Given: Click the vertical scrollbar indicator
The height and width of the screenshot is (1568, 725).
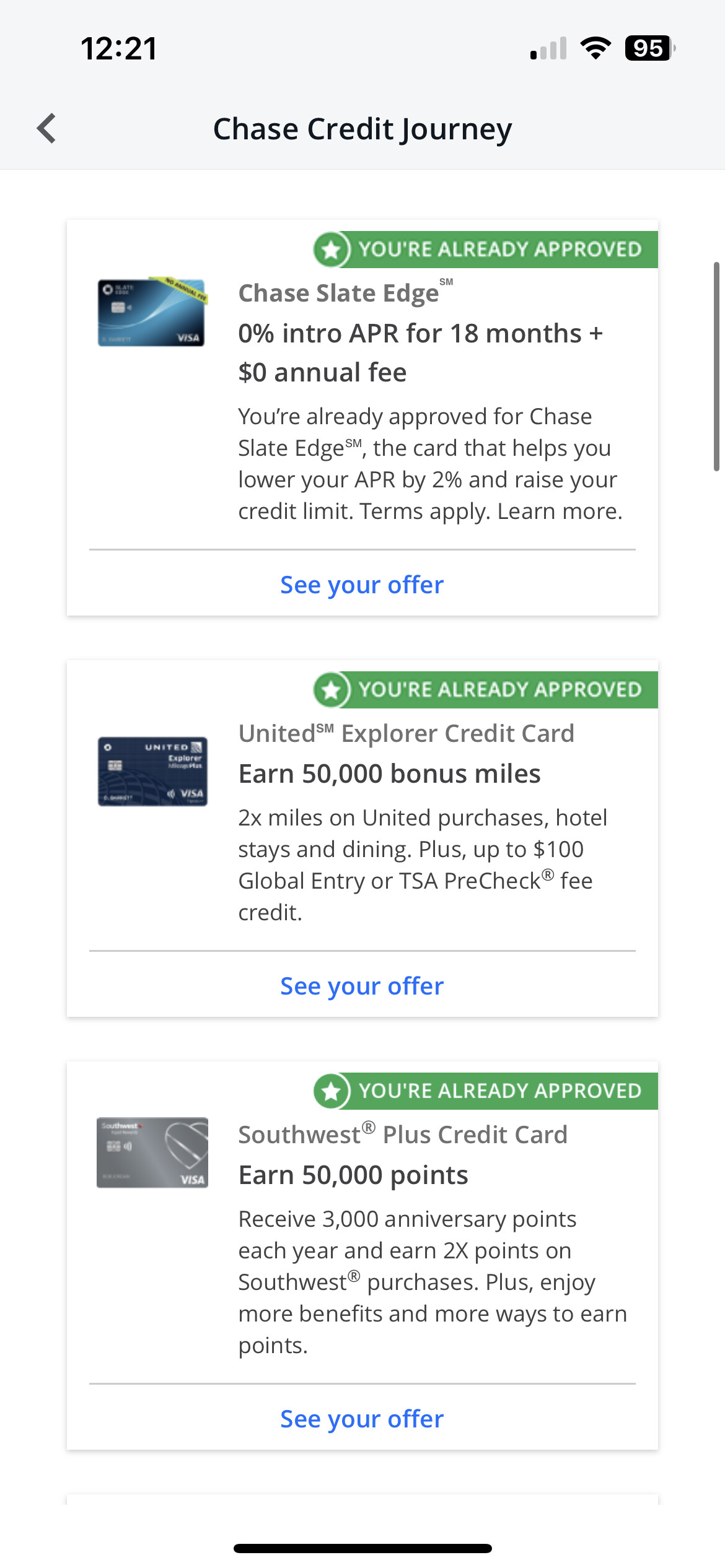Looking at the screenshot, I should [716, 367].
